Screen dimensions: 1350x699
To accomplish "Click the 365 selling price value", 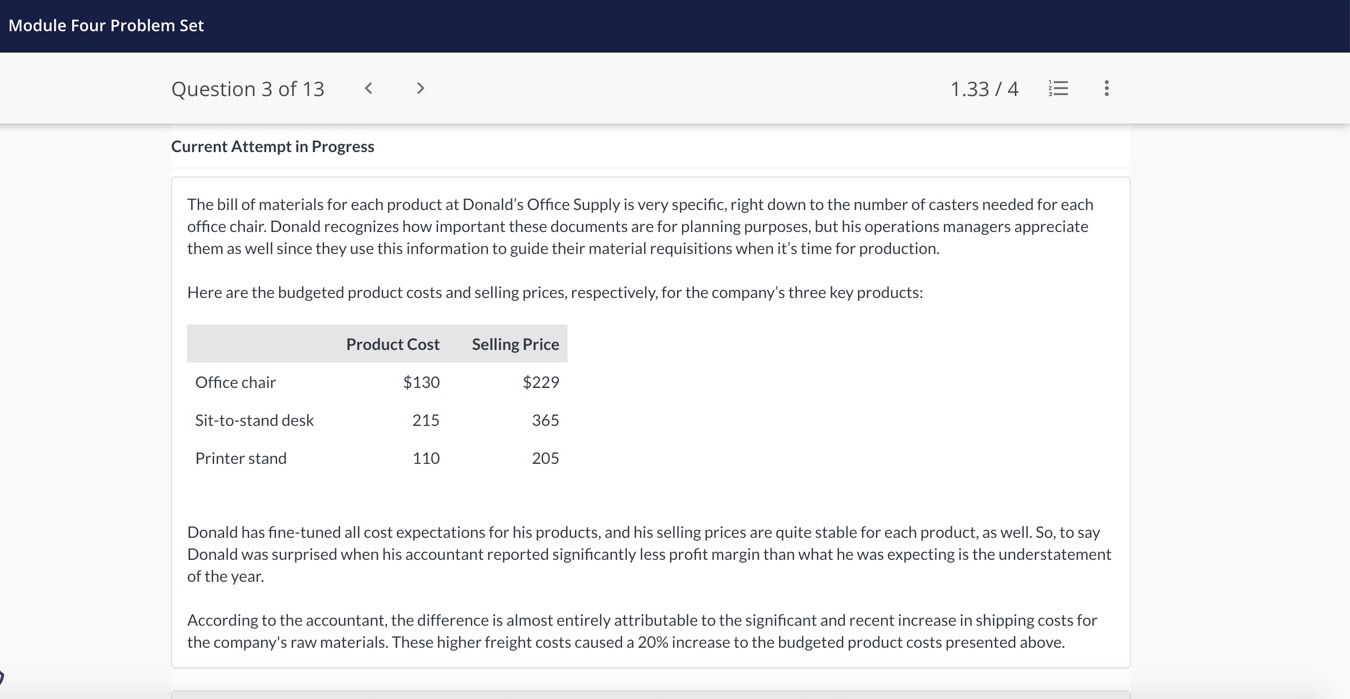I will (545, 420).
